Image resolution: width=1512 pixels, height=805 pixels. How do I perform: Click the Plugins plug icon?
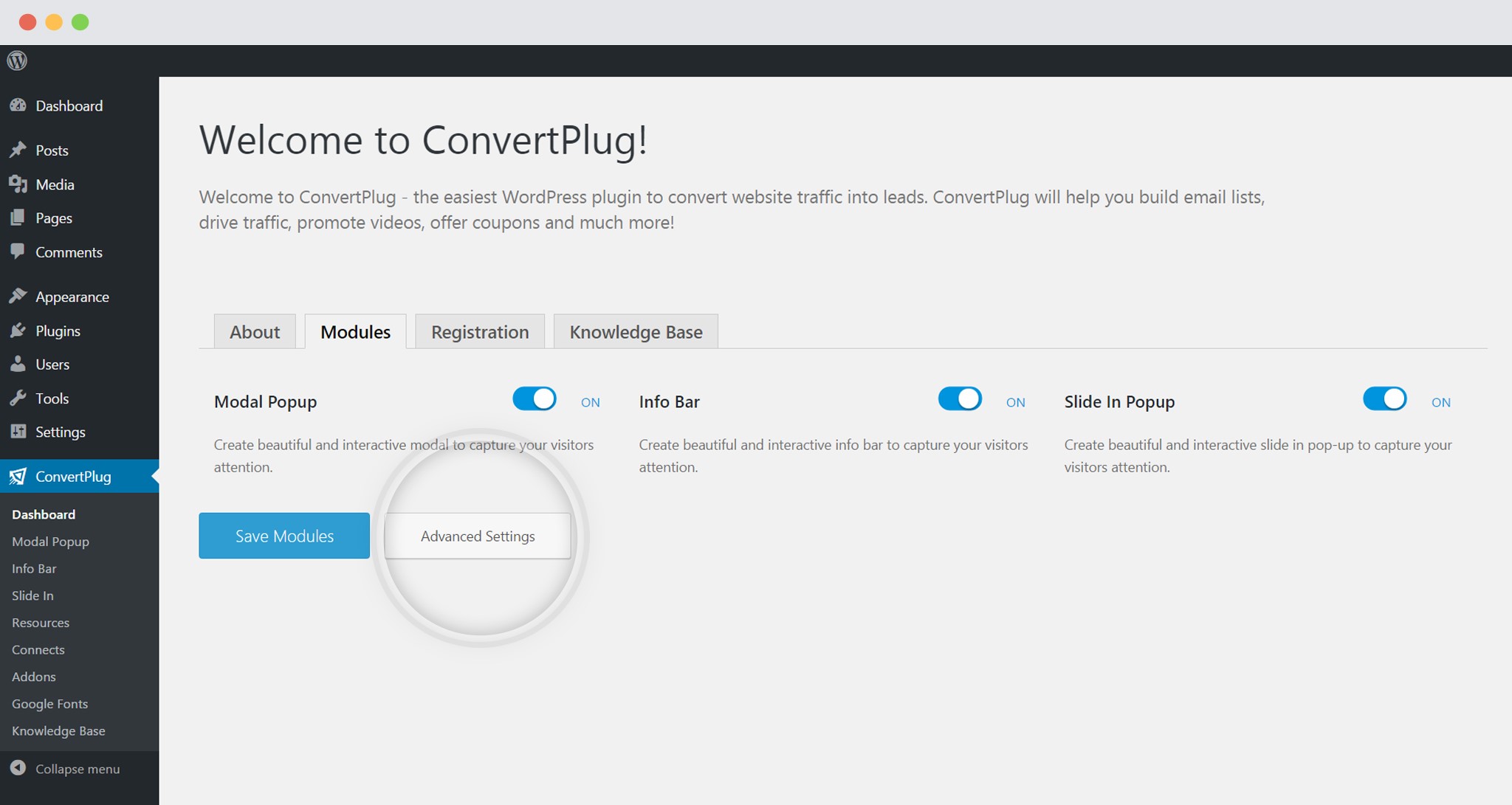[x=18, y=330]
